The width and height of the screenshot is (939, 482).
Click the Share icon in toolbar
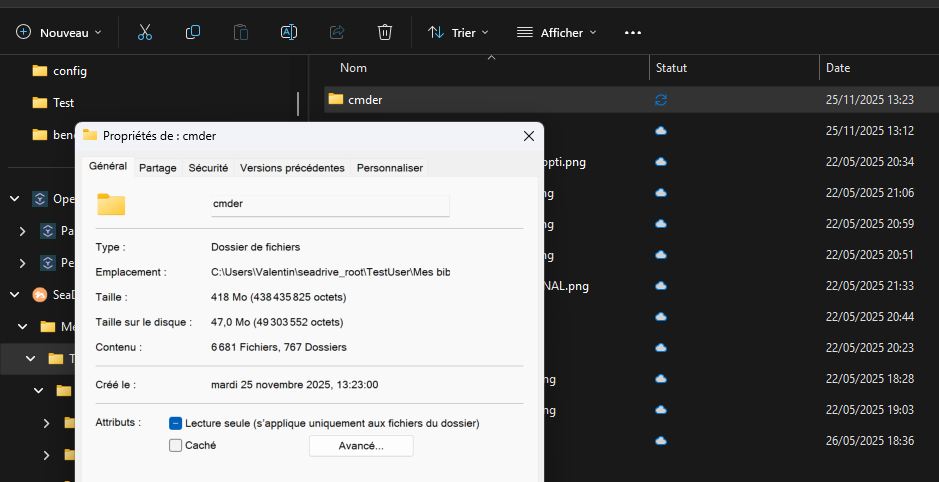click(x=337, y=32)
